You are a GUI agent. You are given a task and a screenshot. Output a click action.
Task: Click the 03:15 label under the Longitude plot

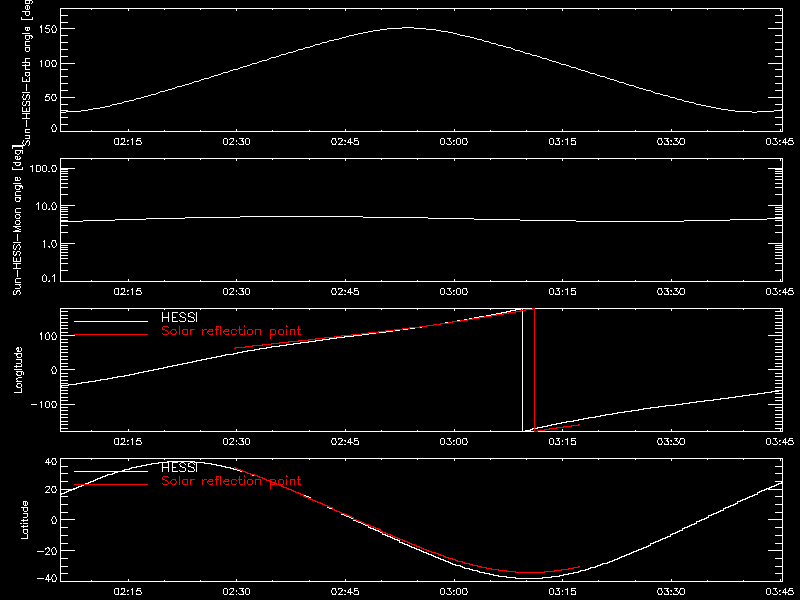point(562,442)
